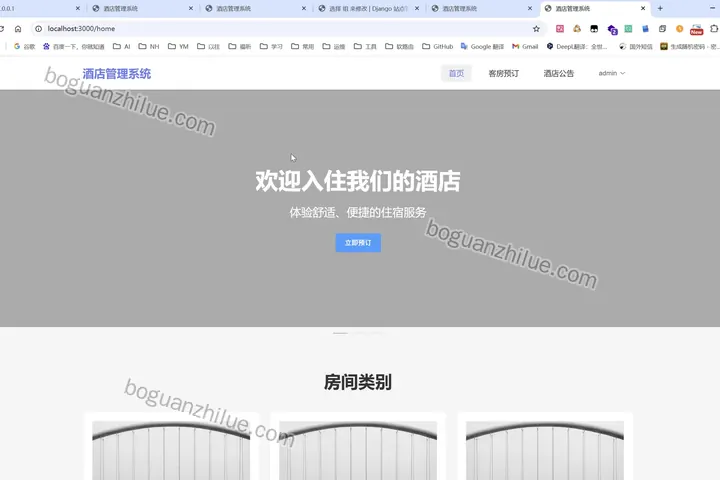The image size is (720, 480).
Task: Open the gray overlapping-squares extension icon
Action: coord(662,29)
